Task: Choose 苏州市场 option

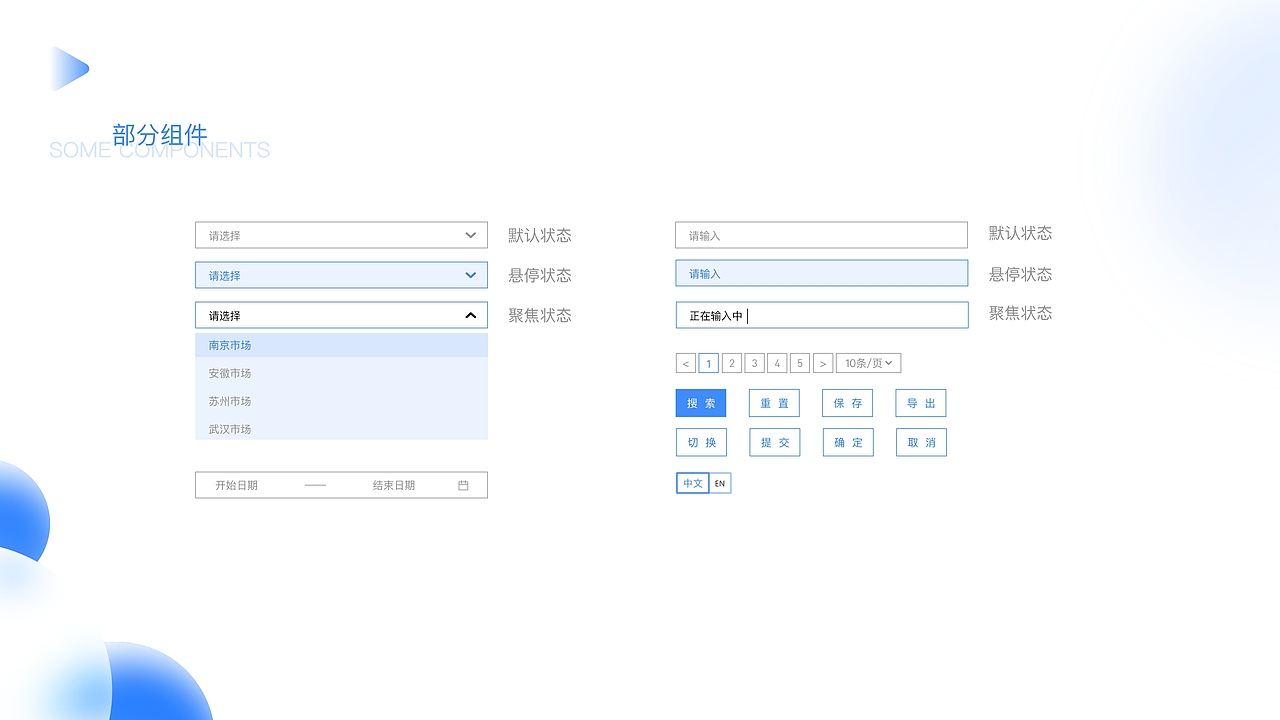Action: coord(341,401)
